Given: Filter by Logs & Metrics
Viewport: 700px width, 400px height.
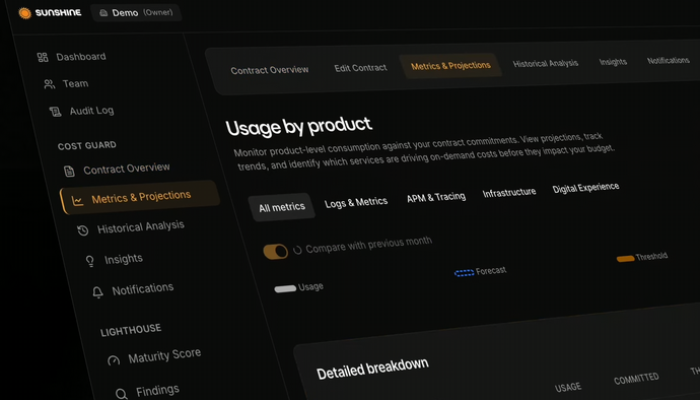Looking at the screenshot, I should [x=356, y=202].
